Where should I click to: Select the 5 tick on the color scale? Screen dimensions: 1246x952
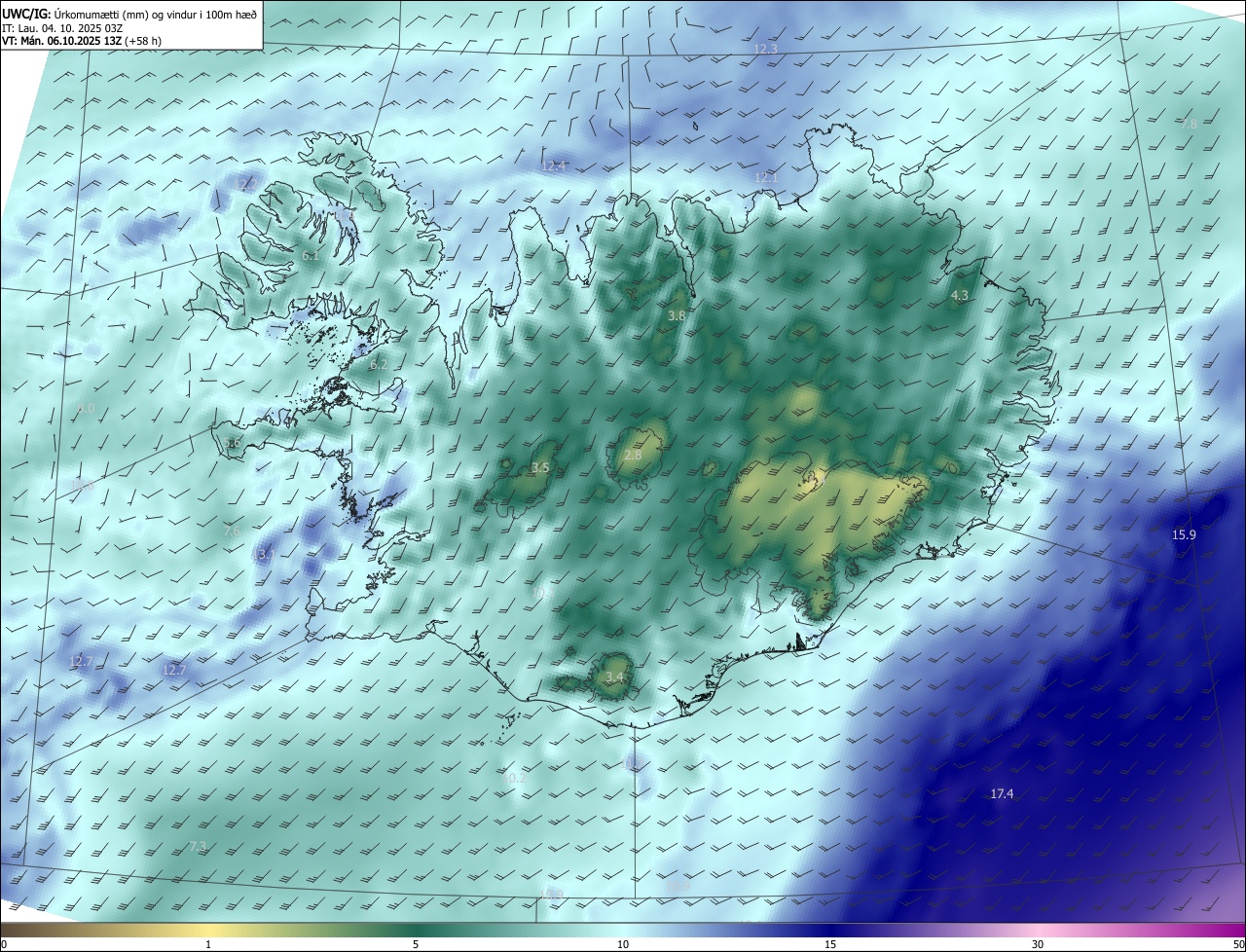pyautogui.click(x=416, y=944)
